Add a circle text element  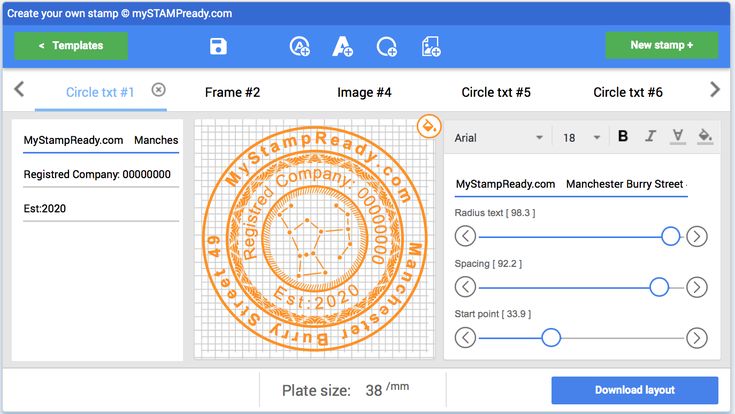point(300,46)
